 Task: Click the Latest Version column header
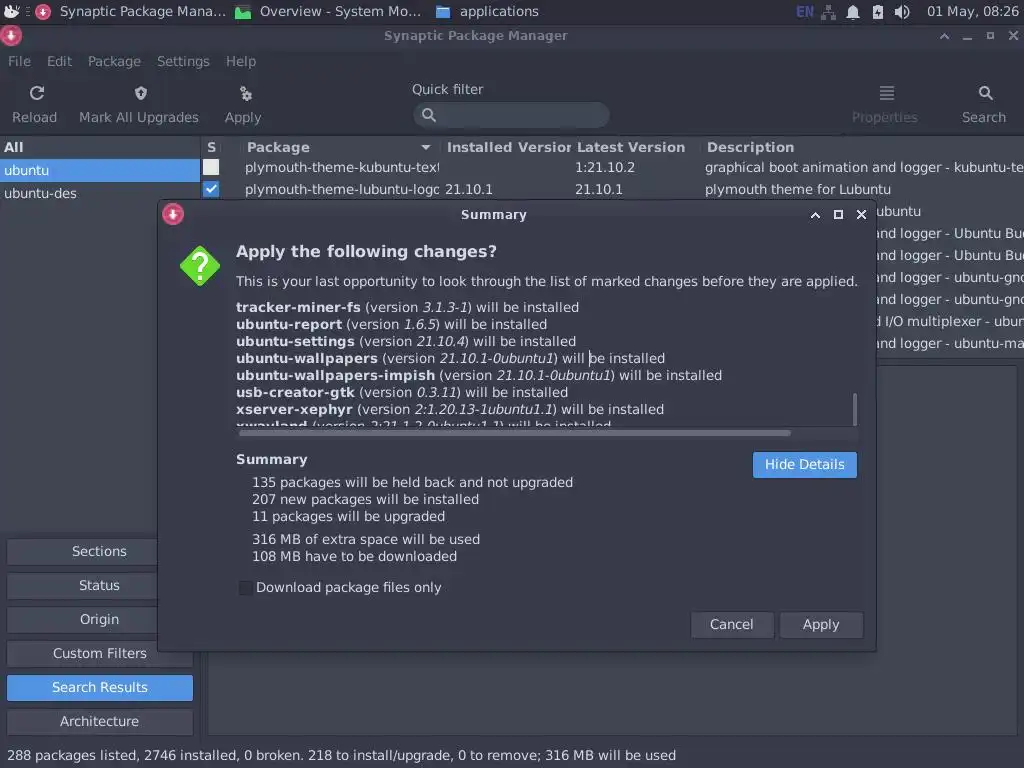[631, 148]
